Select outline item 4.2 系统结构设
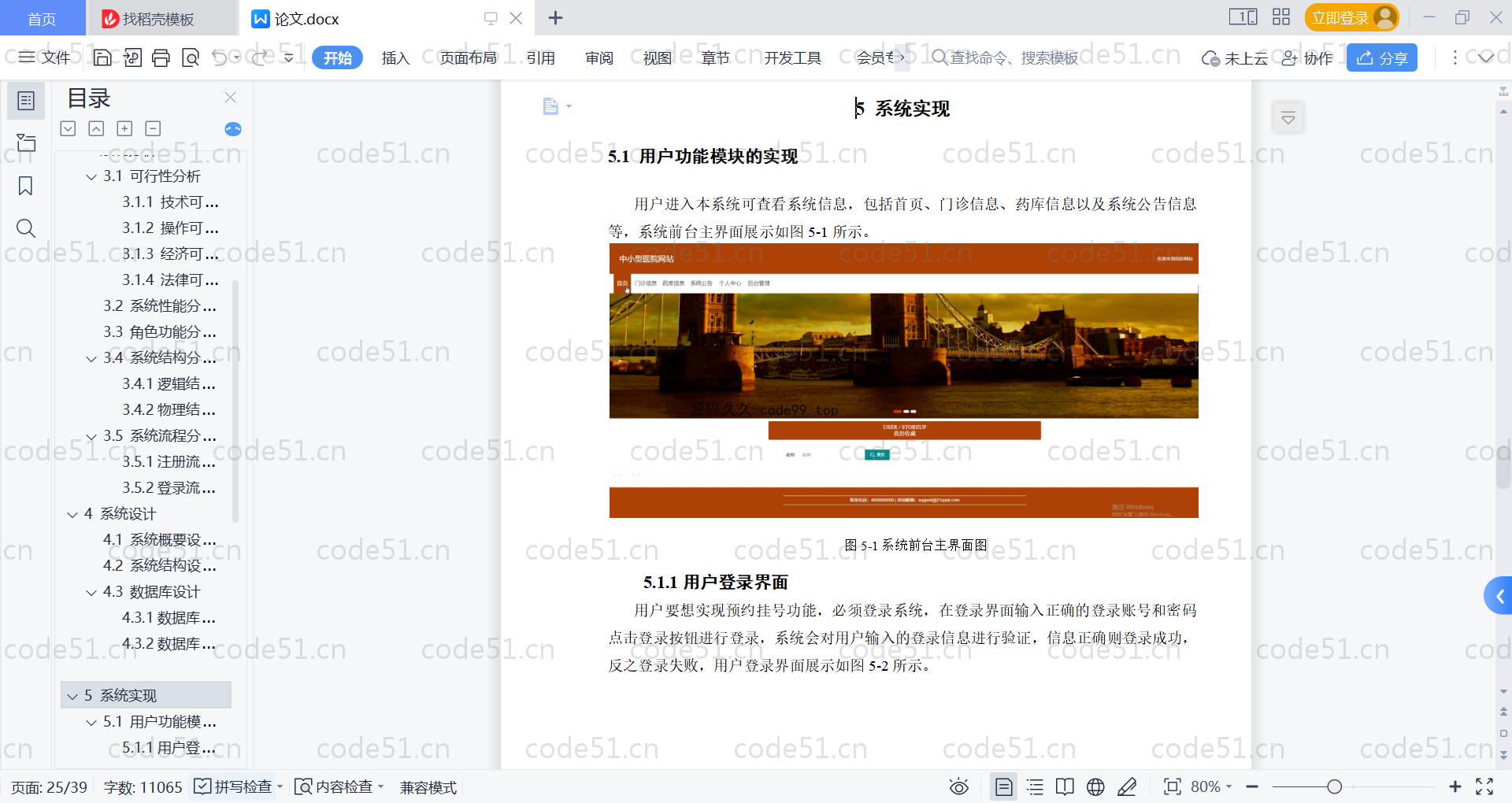Image resolution: width=1512 pixels, height=803 pixels. (x=159, y=566)
